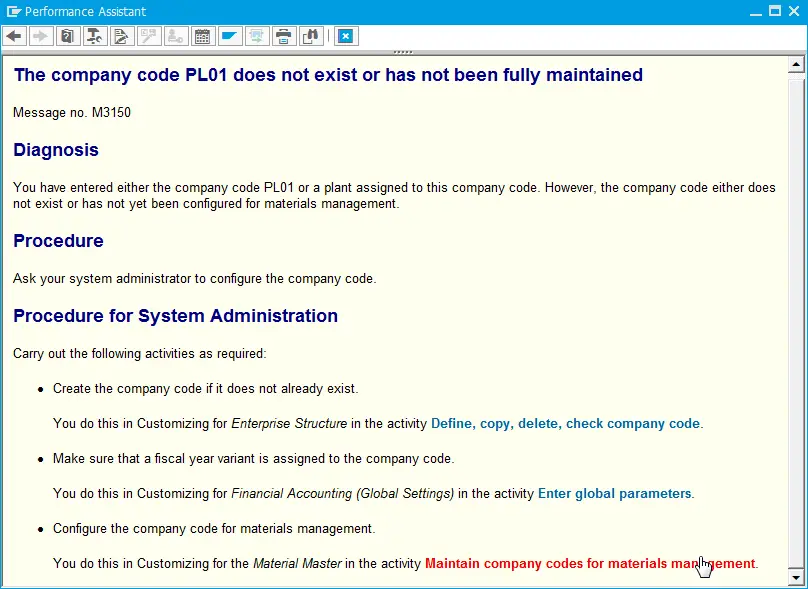Maximize the Performance Assistant window
Image resolution: width=808 pixels, height=589 pixels.
pyautogui.click(x=775, y=11)
